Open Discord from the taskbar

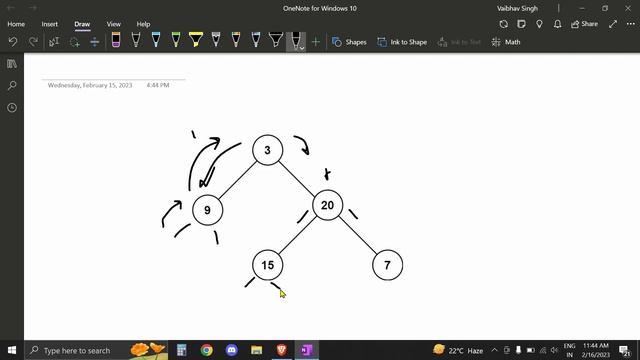point(231,350)
